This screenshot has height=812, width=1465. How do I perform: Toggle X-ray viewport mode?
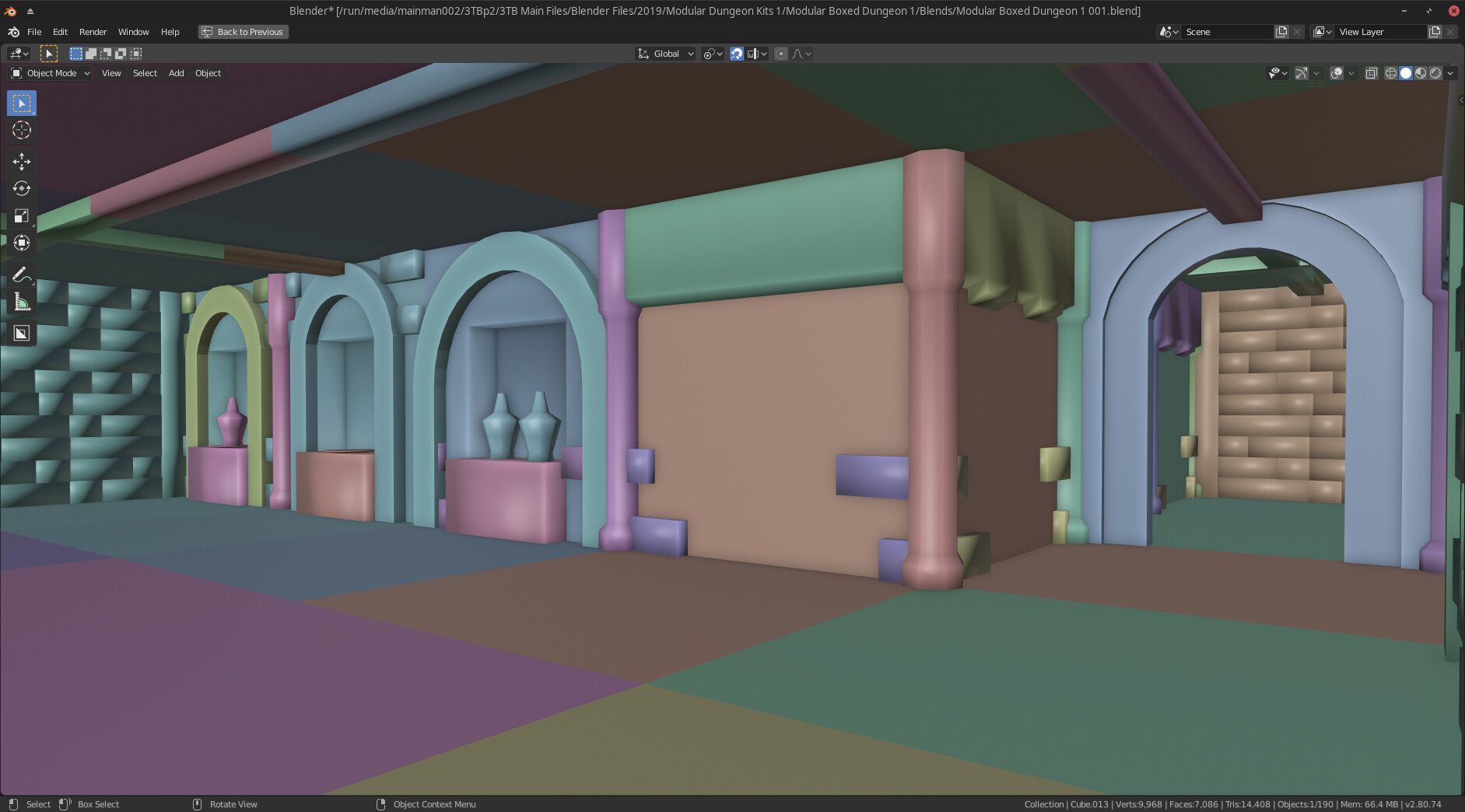coord(1371,72)
